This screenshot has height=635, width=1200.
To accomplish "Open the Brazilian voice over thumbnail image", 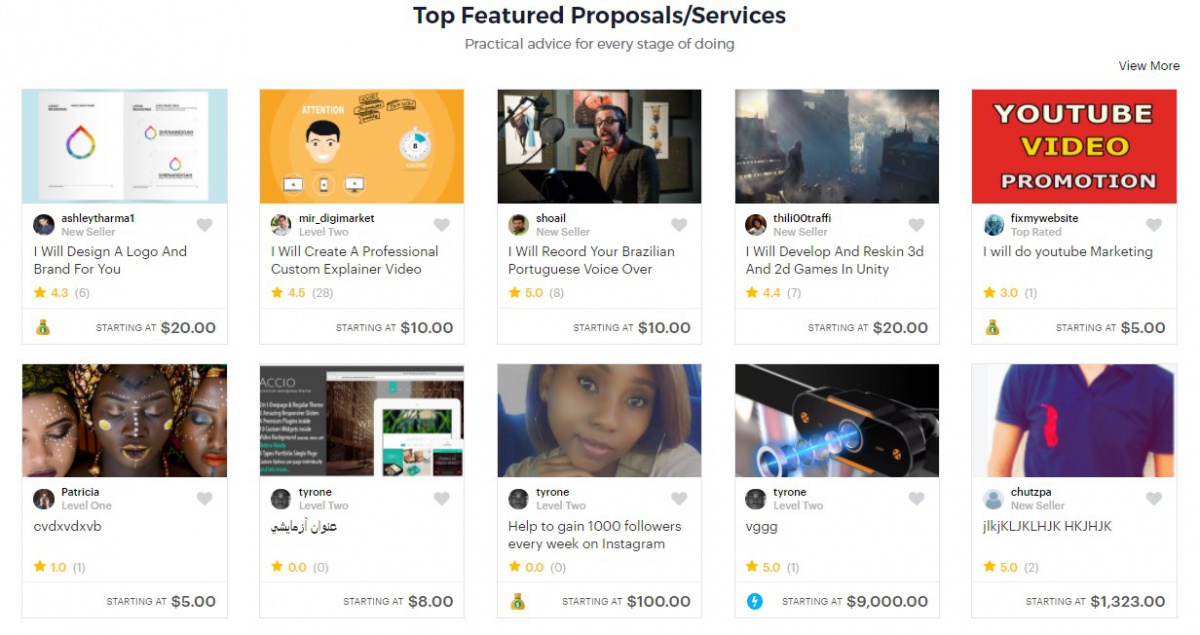I will pos(599,146).
